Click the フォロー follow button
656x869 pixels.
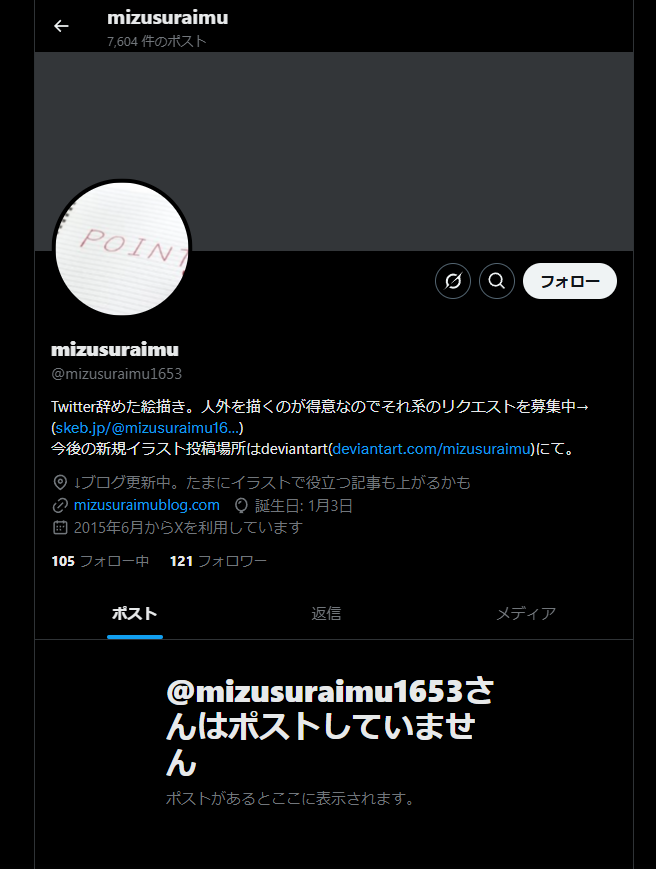pos(570,281)
